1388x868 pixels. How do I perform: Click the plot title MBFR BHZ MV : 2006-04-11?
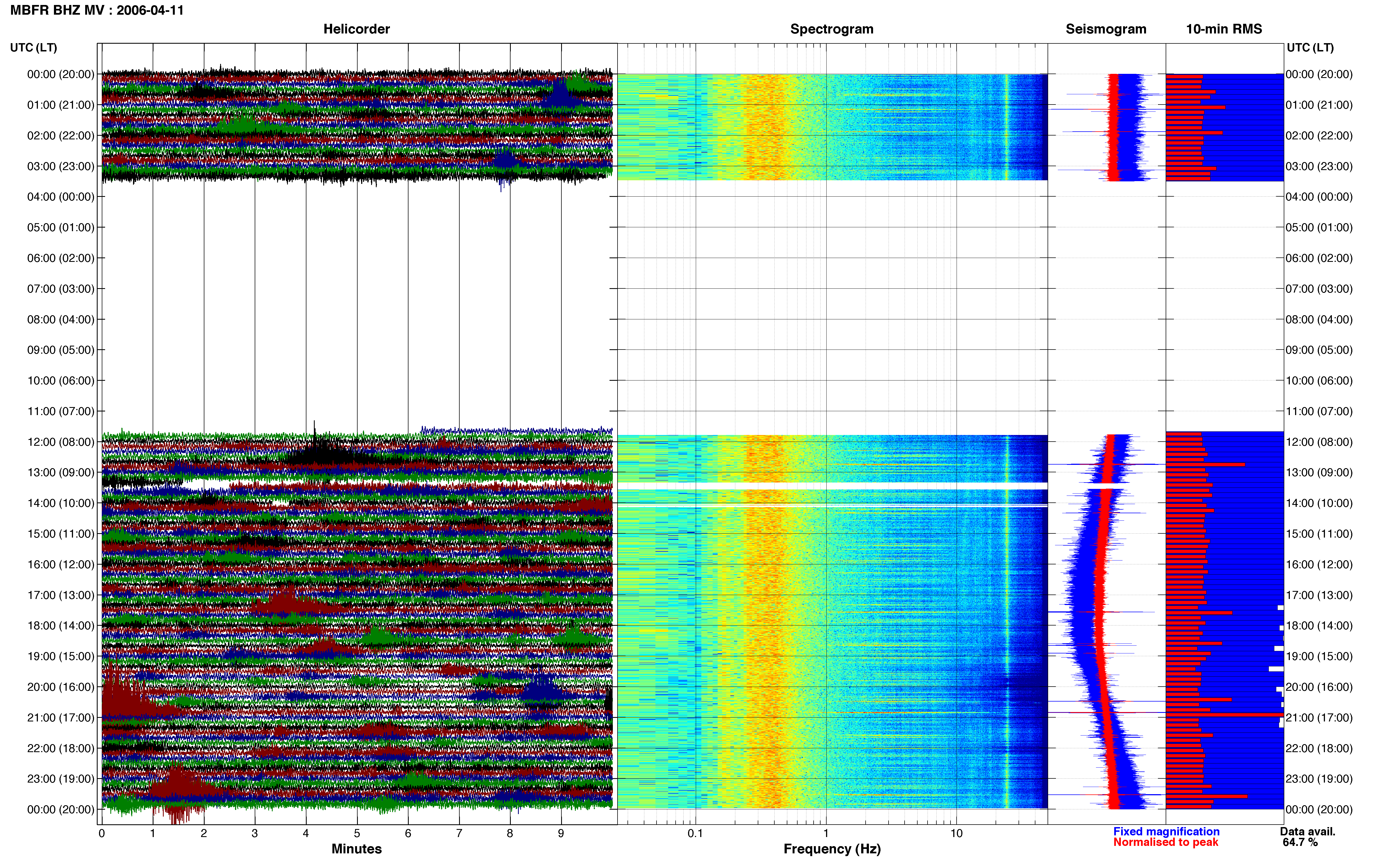point(97,10)
